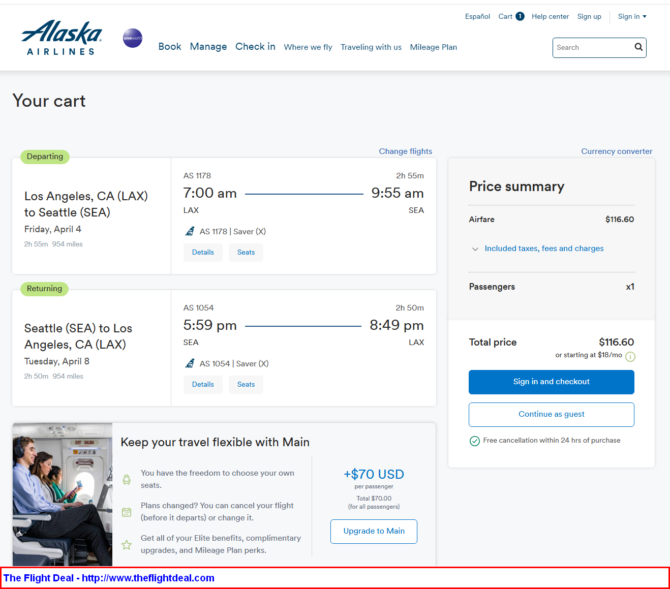This screenshot has width=670, height=589.
Task: Click the financing info icon near $18/mo
Action: [x=630, y=356]
